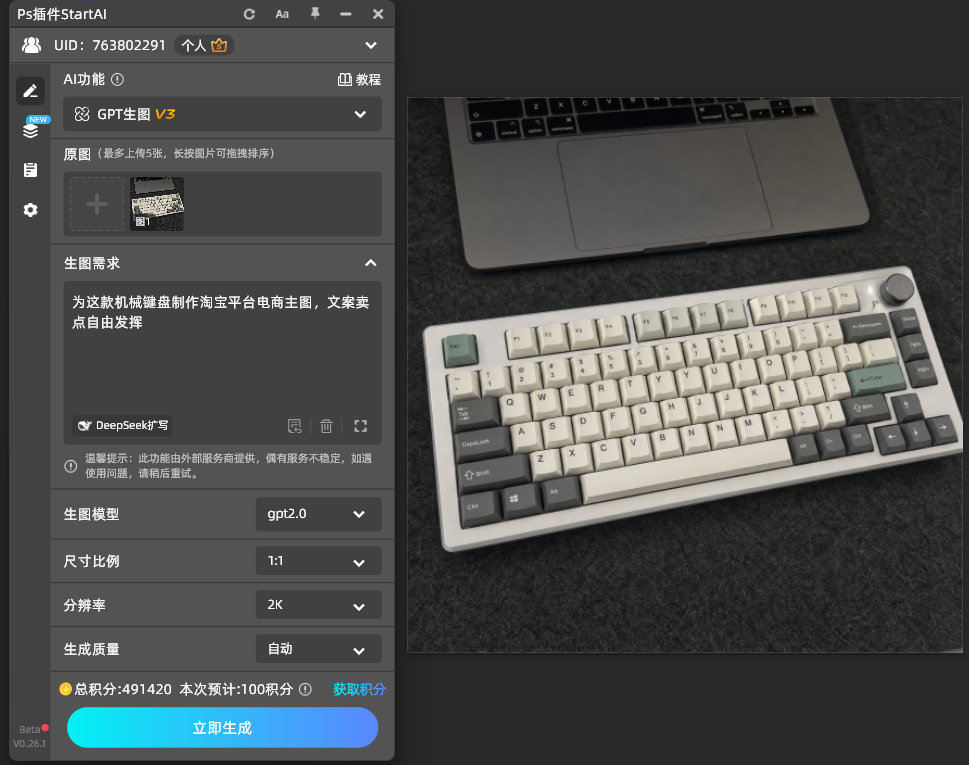The height and width of the screenshot is (765, 969).
Task: Expand the UID account dropdown chevron
Action: coord(371,45)
